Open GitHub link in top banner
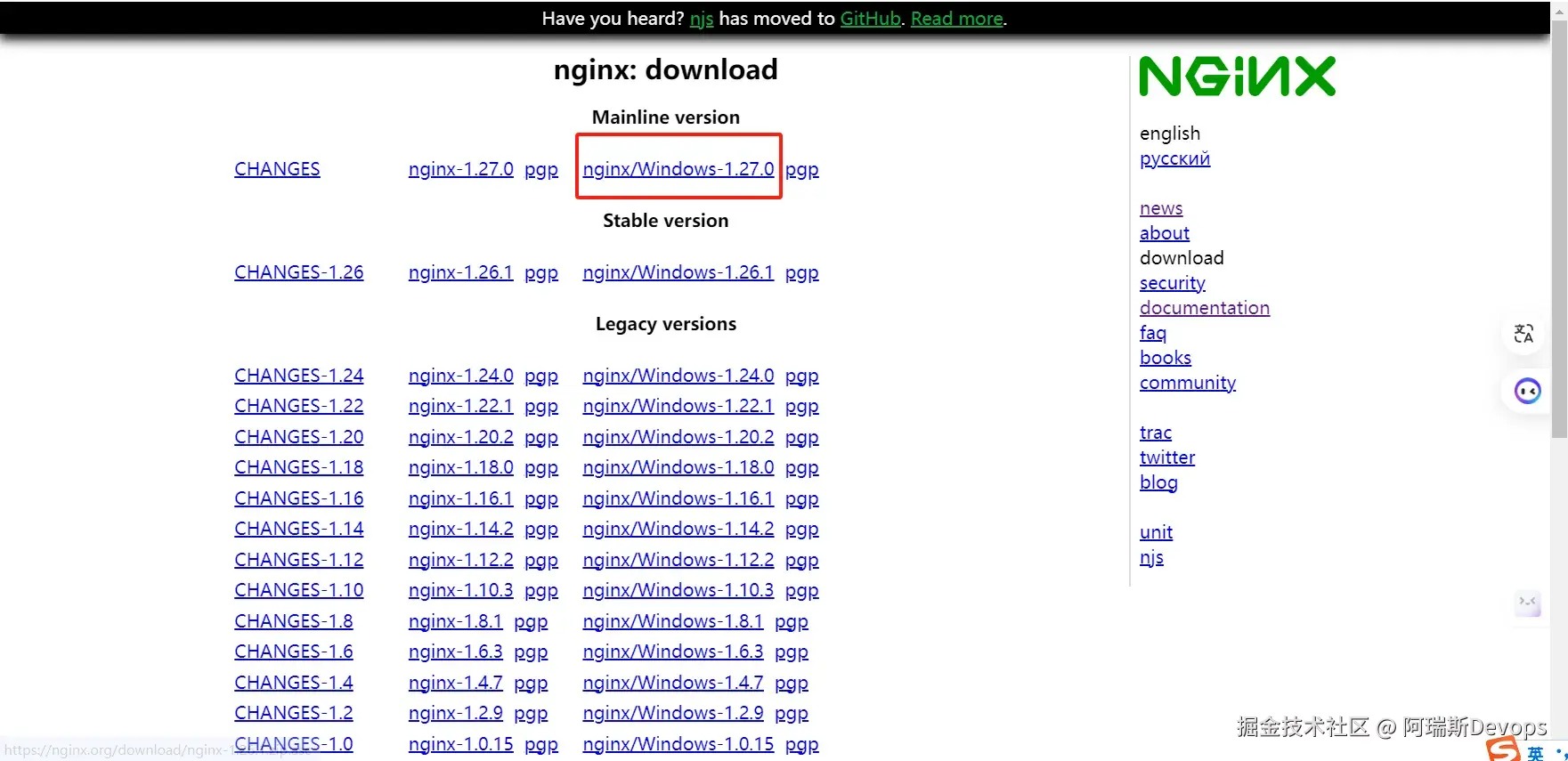Screen dimensions: 1568x761 coord(871,19)
